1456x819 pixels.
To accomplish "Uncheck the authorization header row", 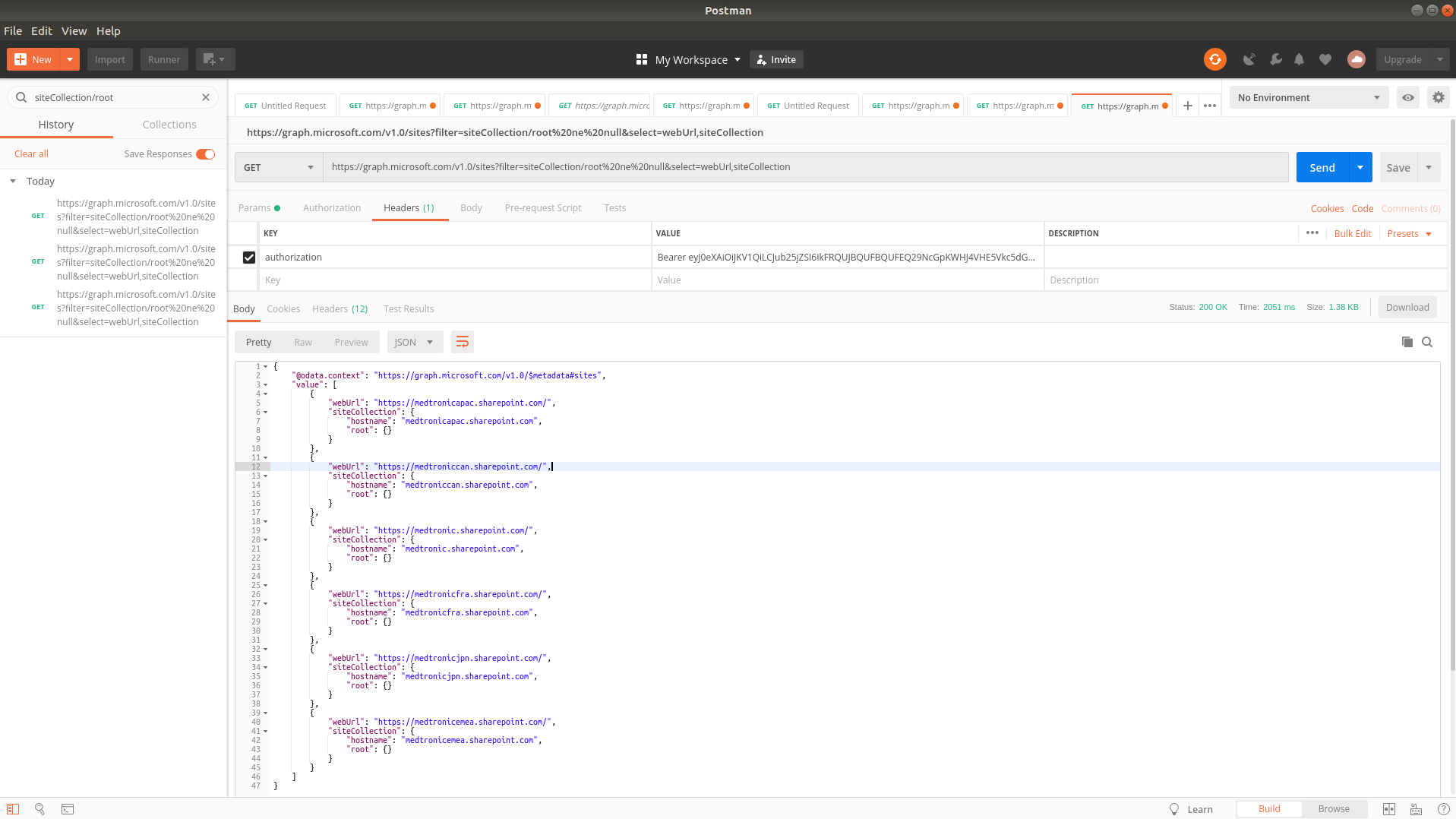I will coord(249,257).
